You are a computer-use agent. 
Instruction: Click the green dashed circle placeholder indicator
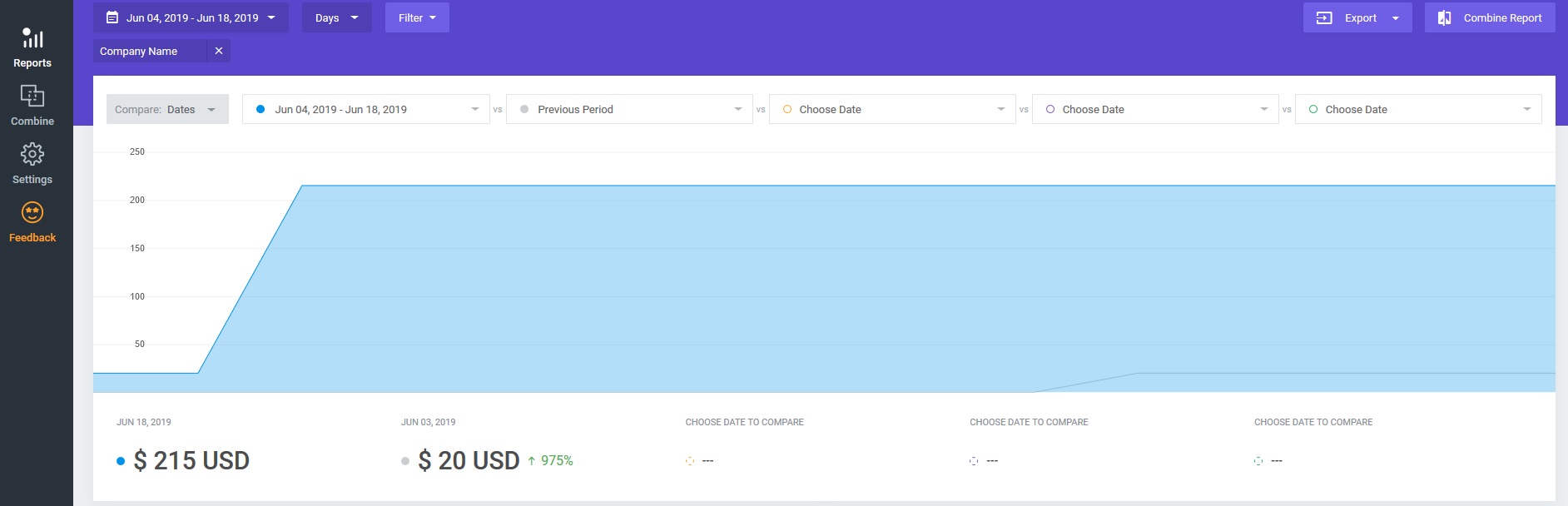[1258, 460]
